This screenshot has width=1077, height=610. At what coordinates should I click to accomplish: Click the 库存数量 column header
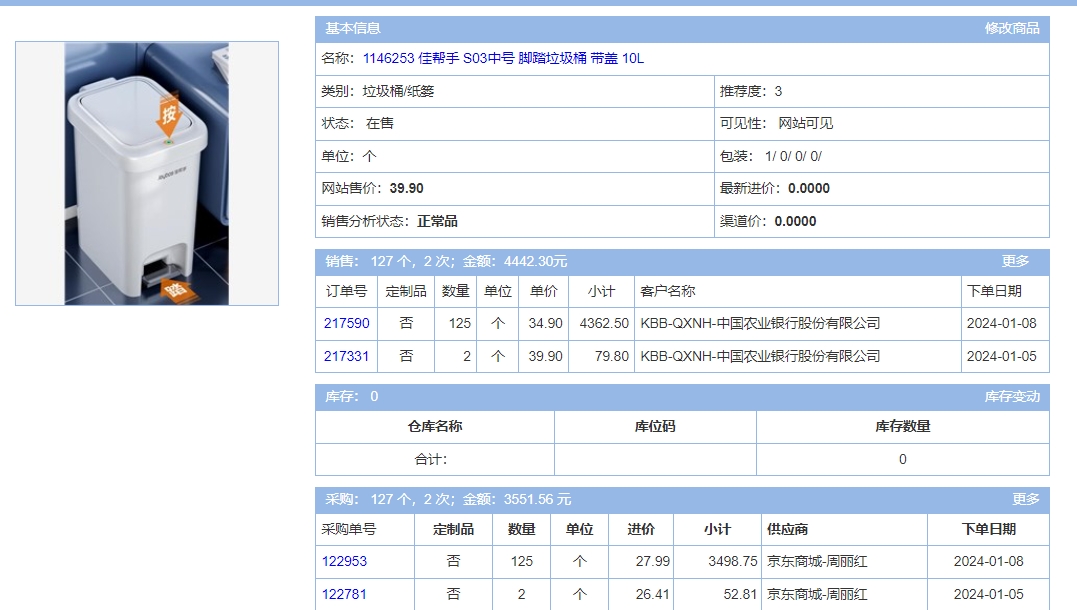click(903, 427)
